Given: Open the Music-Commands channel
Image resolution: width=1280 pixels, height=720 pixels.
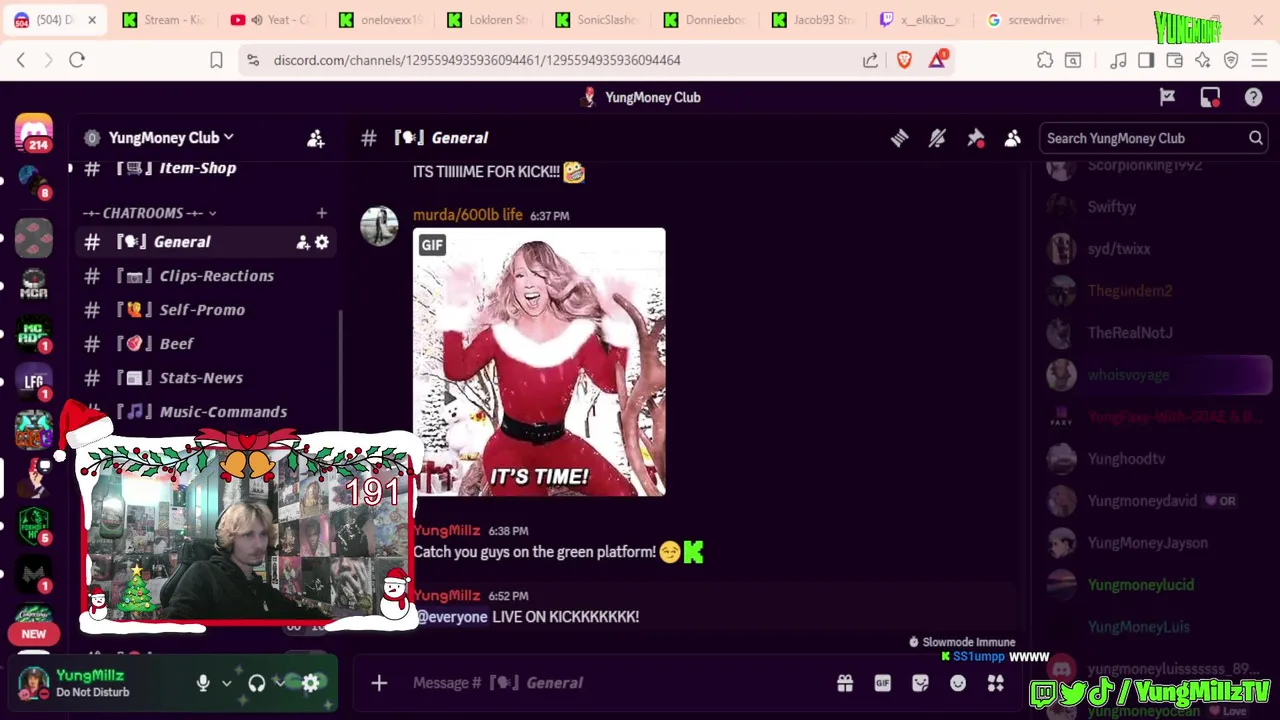Looking at the screenshot, I should (x=208, y=412).
